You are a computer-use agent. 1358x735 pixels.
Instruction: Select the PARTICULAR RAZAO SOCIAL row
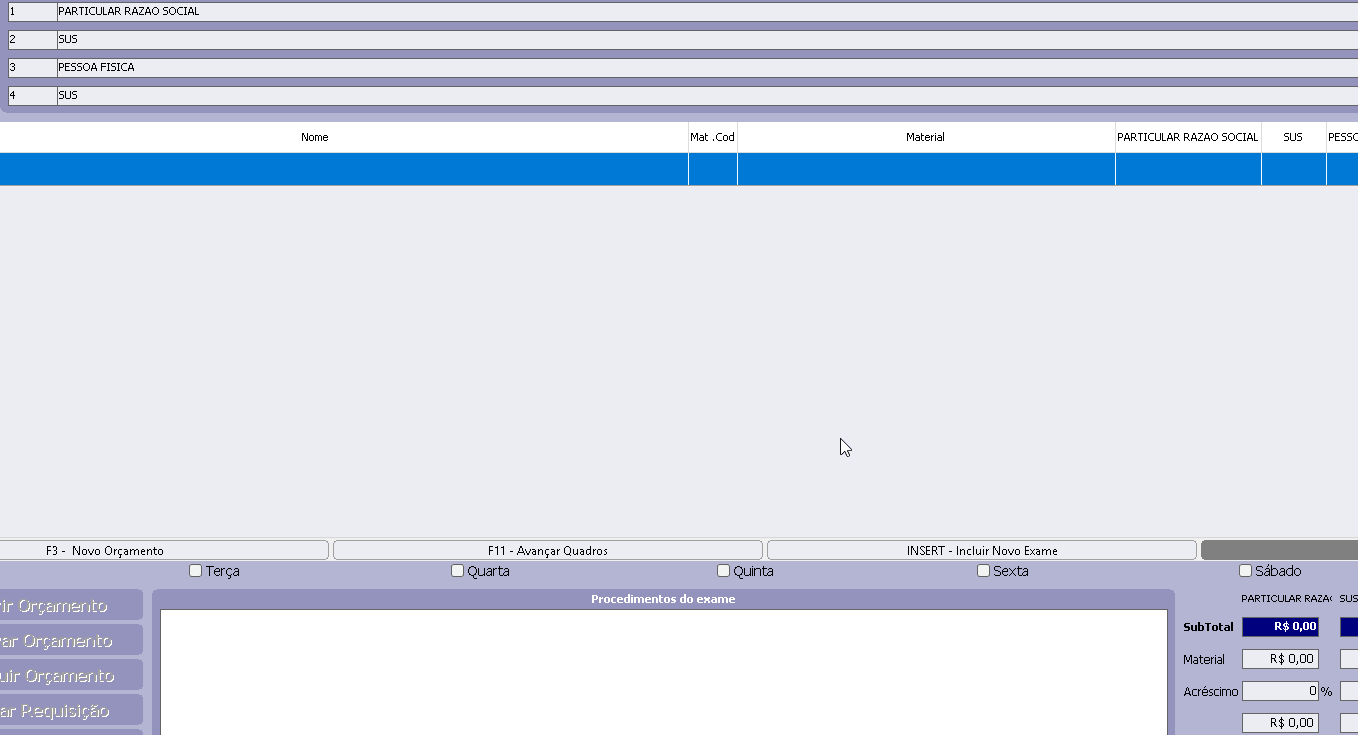[x=400, y=12]
